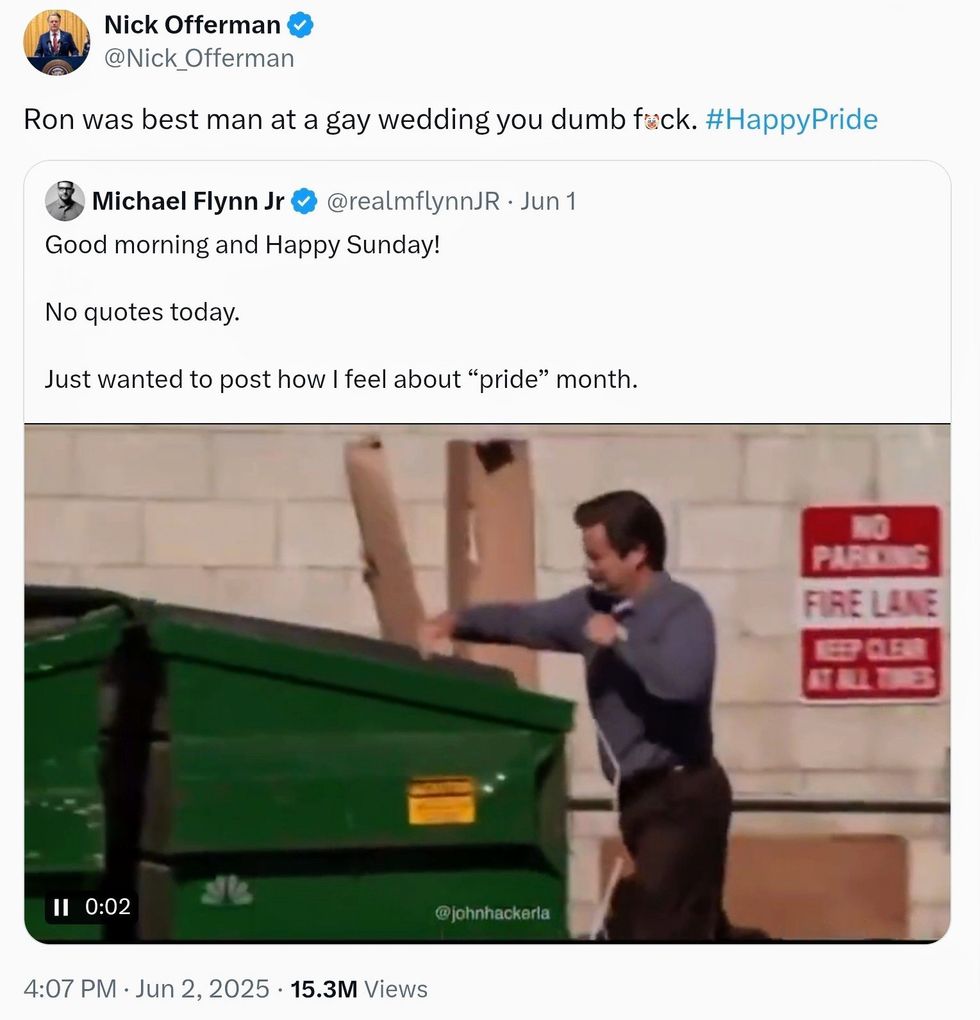980x1020 pixels.
Task: Open the Nick Offerman display name link
Action: click(x=194, y=26)
